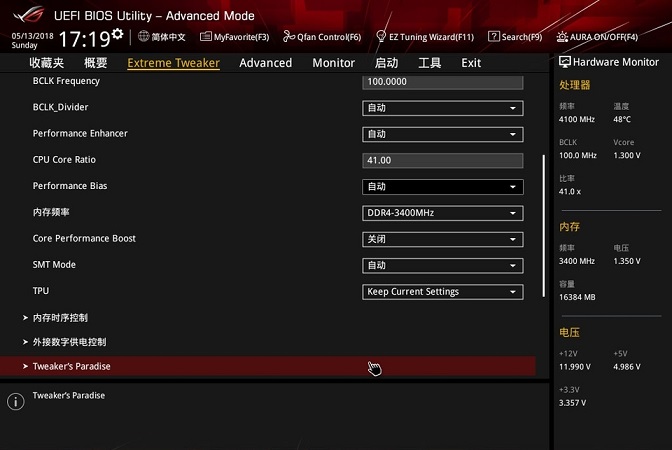Click the info icon in help area
Viewport: 672px width, 450px height.
[x=15, y=401]
